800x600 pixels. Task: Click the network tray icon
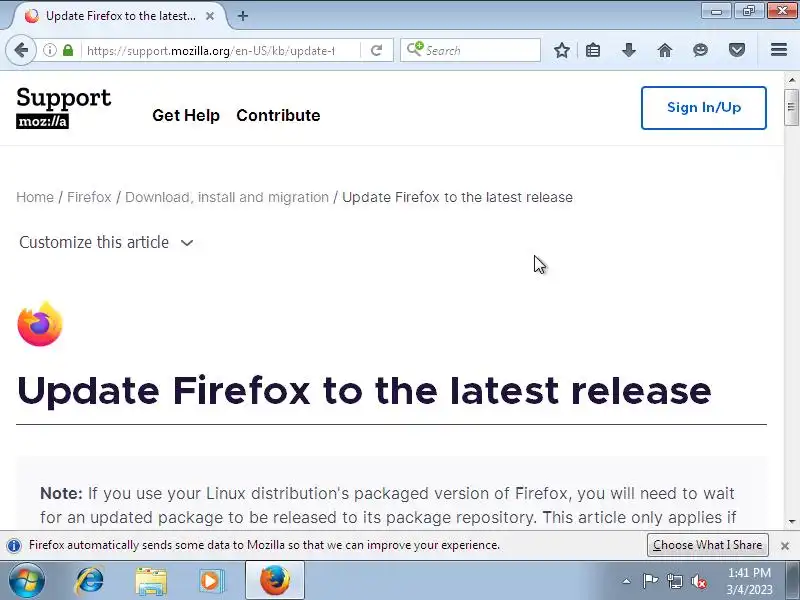click(x=674, y=581)
